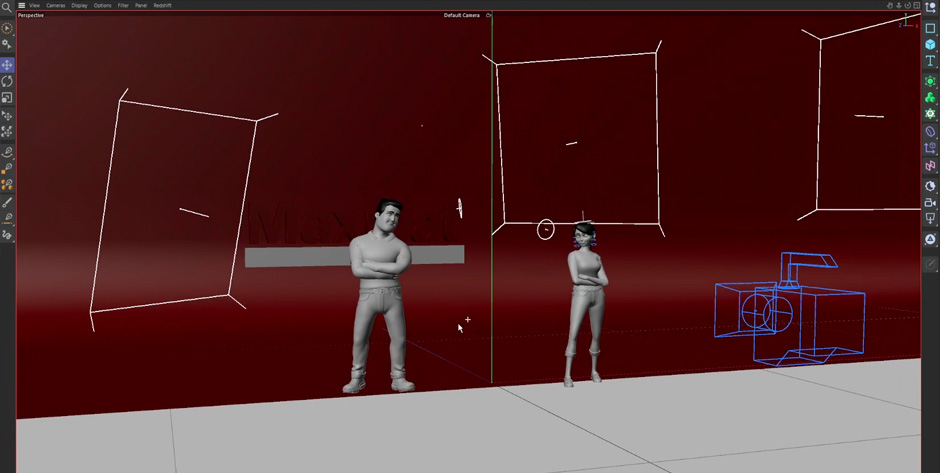The image size is (940, 473).
Task: Open the Redshift viewport menu
Action: click(x=162, y=5)
